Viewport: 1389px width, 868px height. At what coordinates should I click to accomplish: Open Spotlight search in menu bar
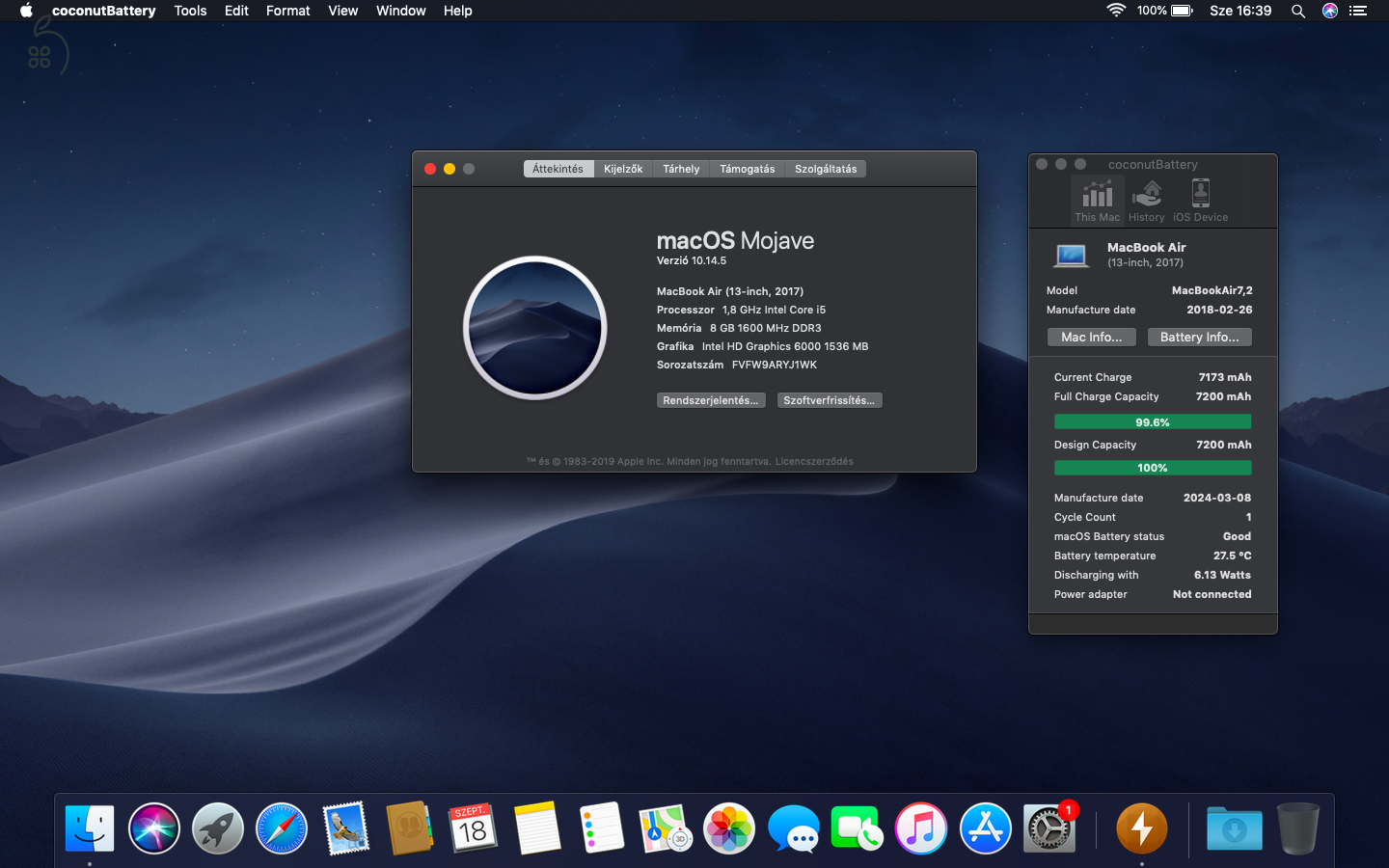point(1298,11)
